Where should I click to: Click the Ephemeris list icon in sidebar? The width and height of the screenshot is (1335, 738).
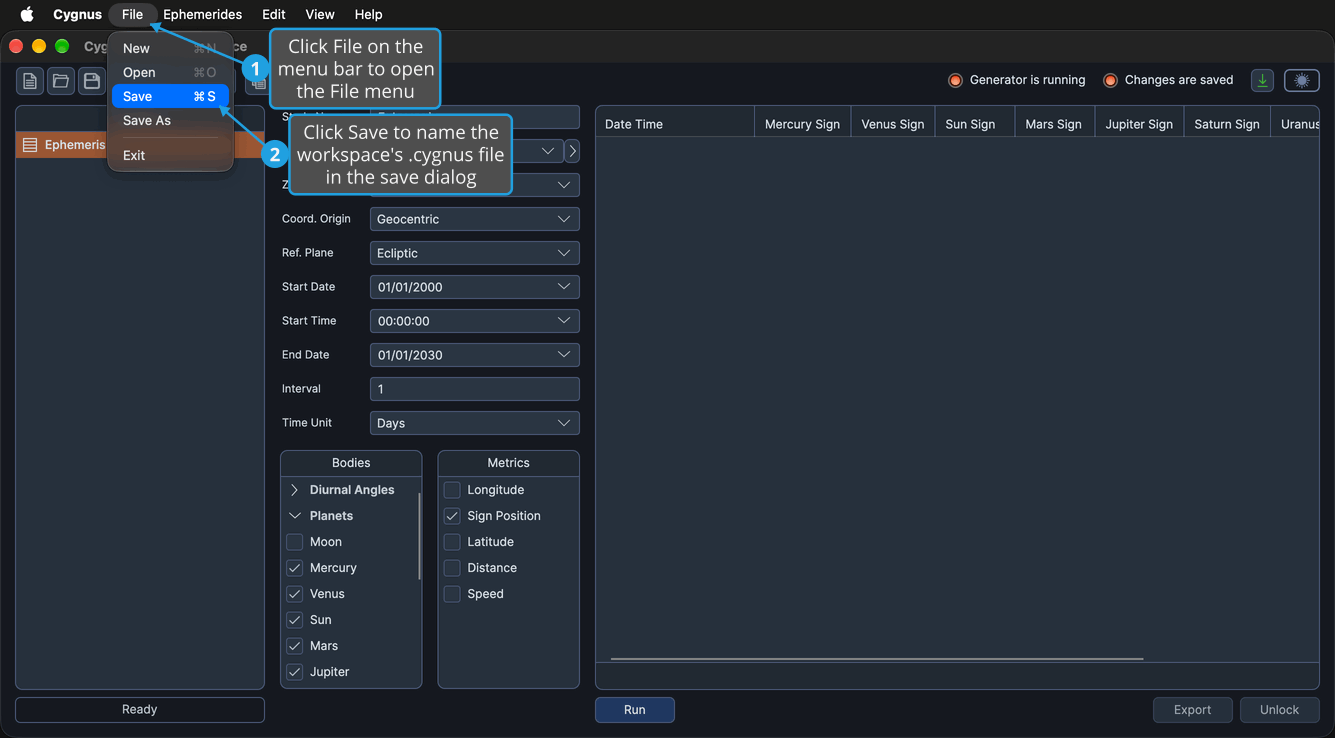(30, 145)
